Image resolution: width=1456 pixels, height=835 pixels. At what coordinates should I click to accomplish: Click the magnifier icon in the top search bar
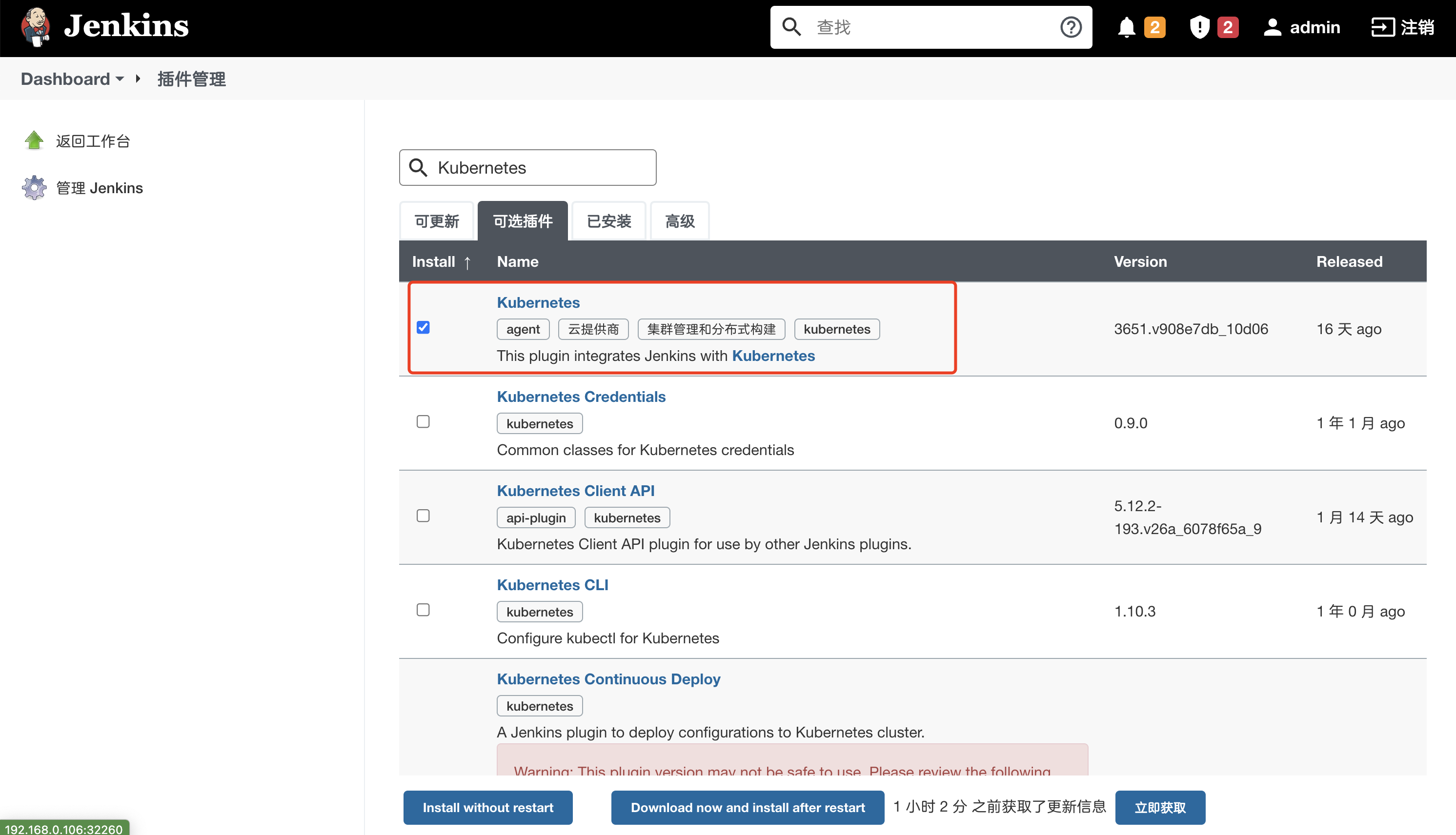click(792, 27)
